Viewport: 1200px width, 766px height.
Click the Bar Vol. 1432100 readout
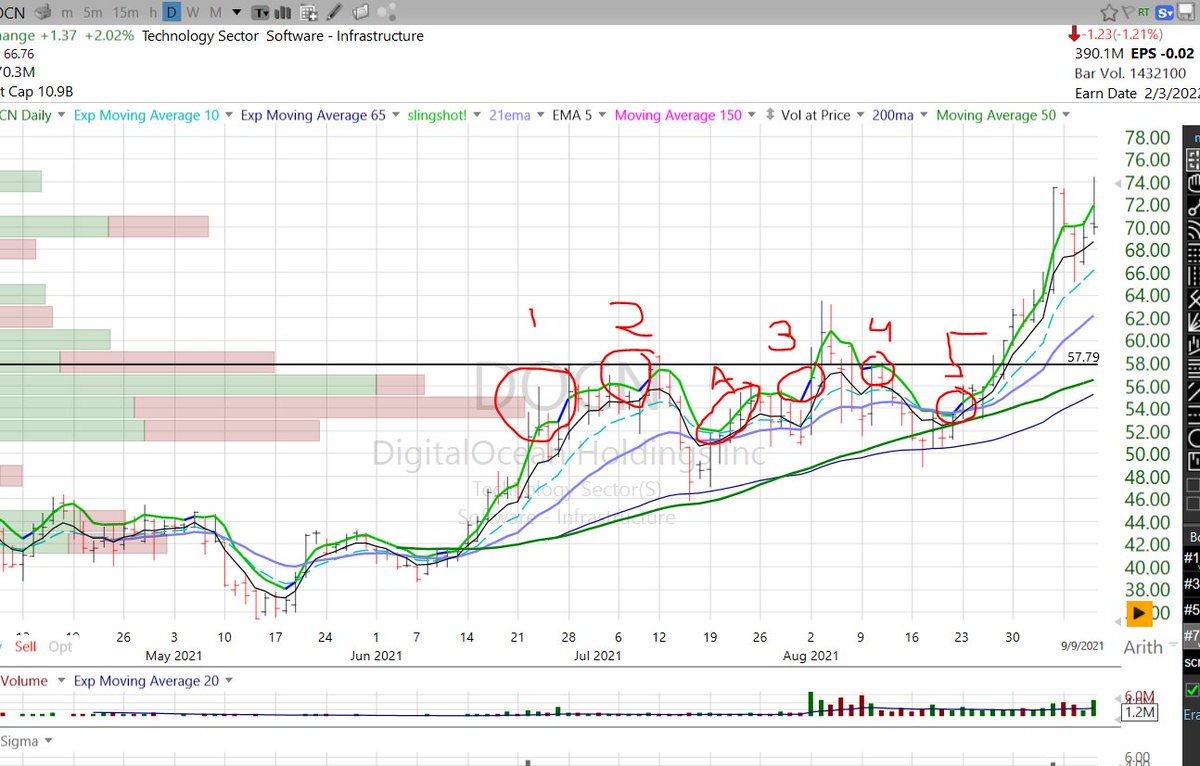[x=1129, y=73]
